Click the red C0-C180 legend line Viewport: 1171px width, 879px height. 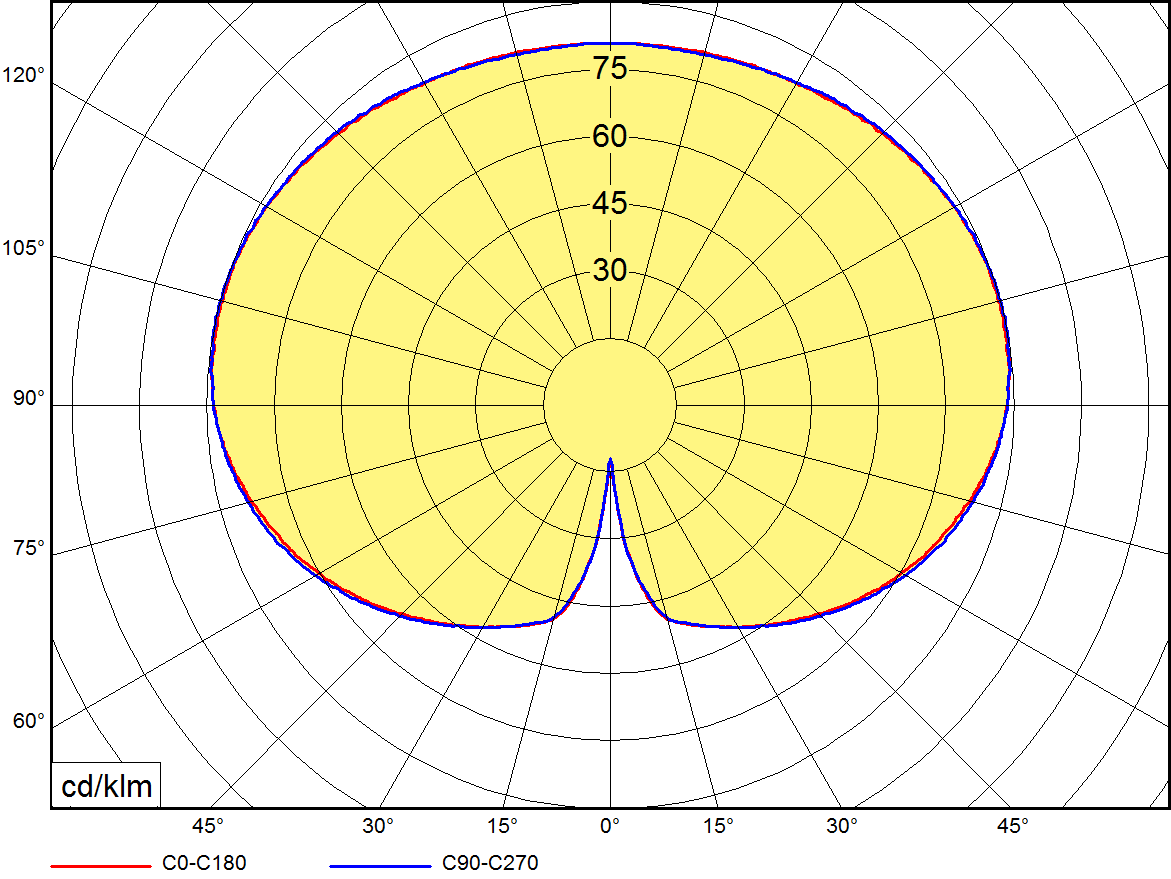tap(100, 863)
